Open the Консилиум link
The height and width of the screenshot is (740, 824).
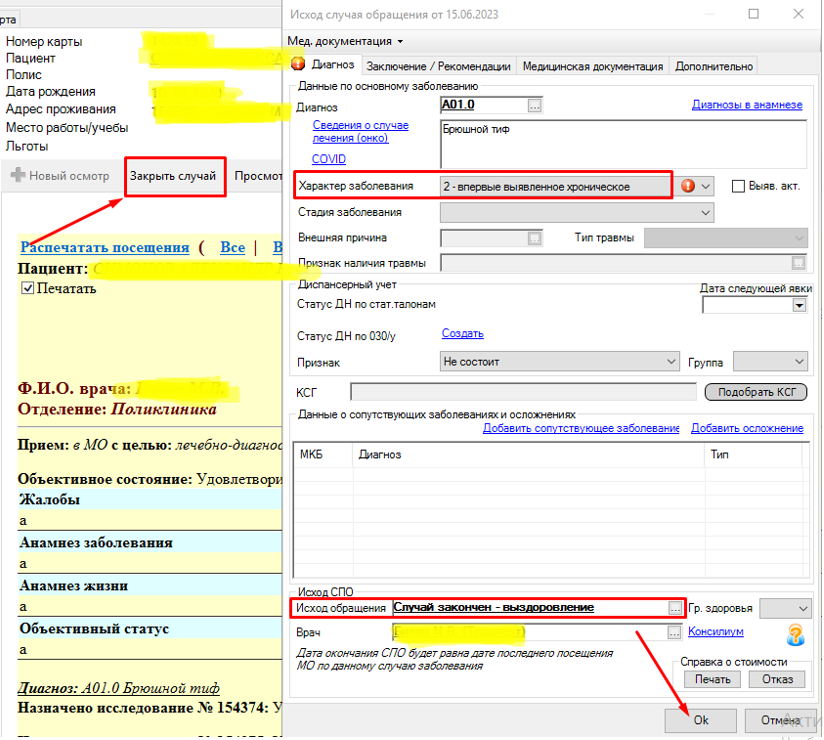(x=715, y=631)
